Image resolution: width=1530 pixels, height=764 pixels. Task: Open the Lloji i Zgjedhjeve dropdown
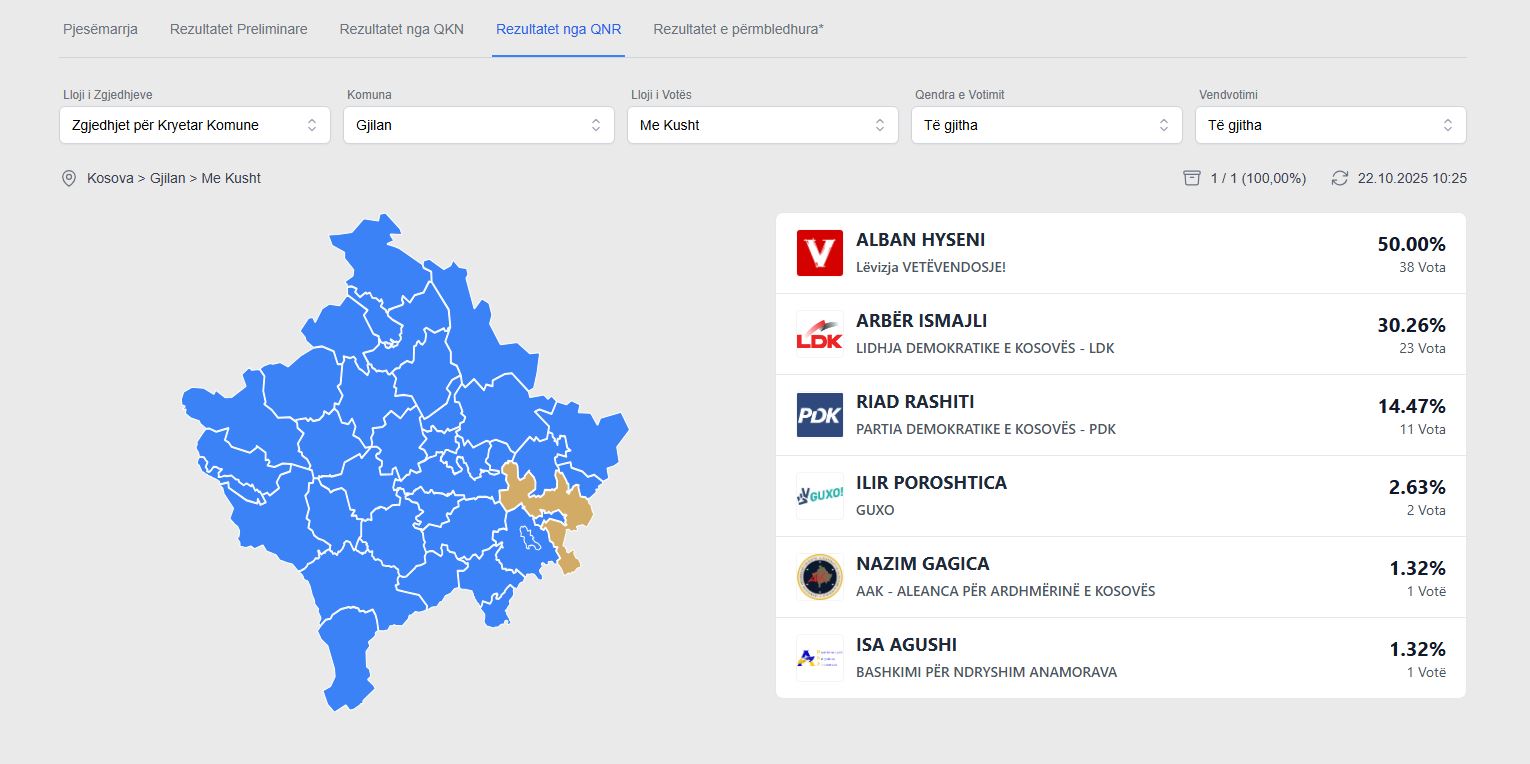point(195,125)
